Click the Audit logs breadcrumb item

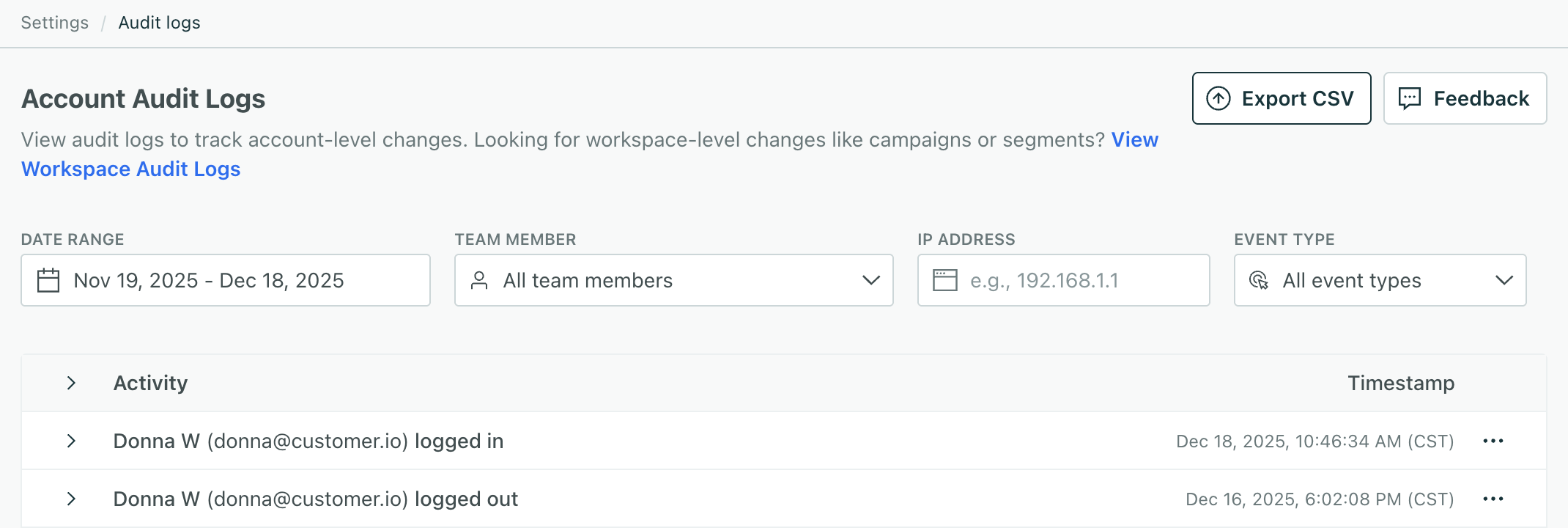pos(159,23)
